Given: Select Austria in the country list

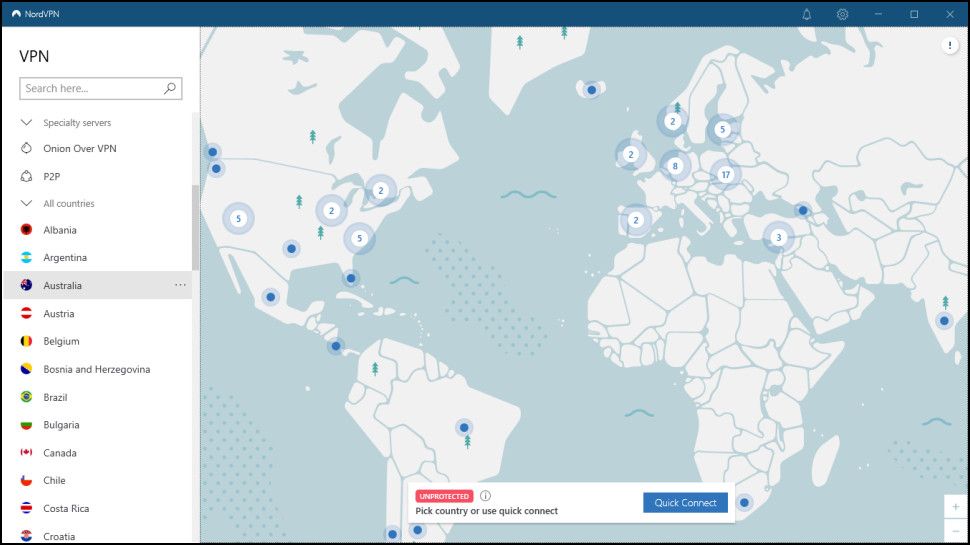Looking at the screenshot, I should 97,313.
